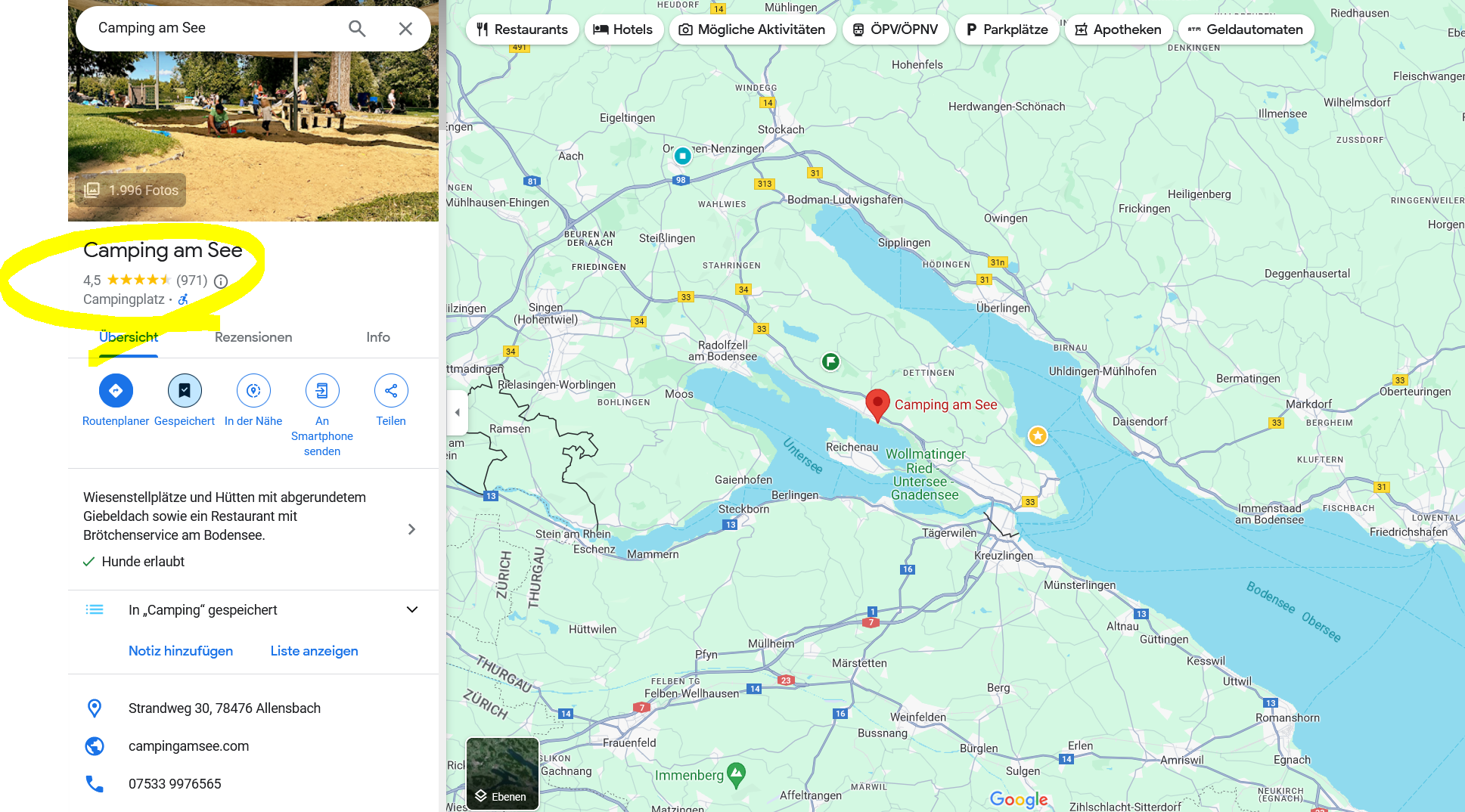This screenshot has height=812, width=1465.
Task: Click the phone icon
Action: click(95, 784)
